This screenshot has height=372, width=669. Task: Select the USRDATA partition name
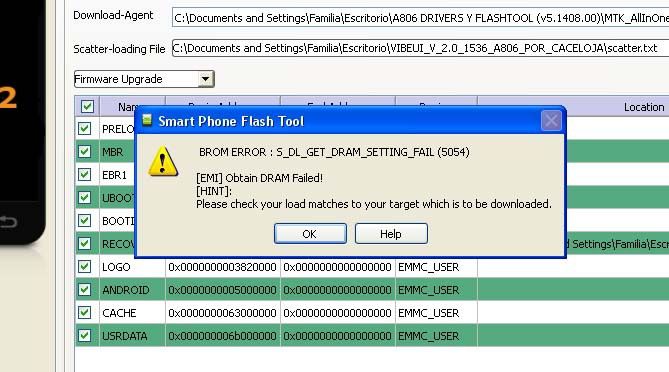[125, 336]
